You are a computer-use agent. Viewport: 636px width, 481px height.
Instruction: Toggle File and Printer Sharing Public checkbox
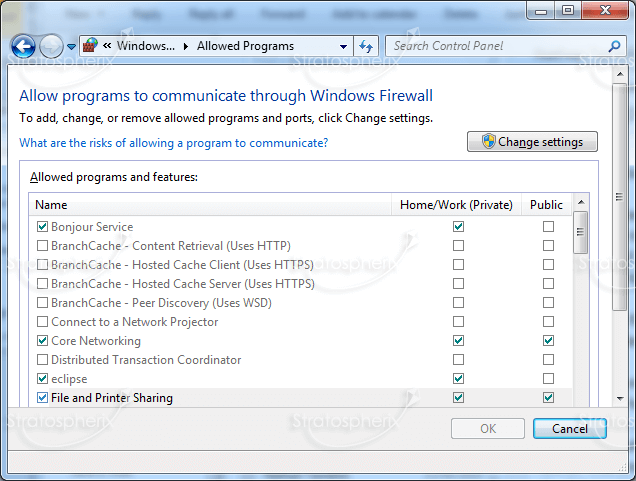tap(548, 397)
